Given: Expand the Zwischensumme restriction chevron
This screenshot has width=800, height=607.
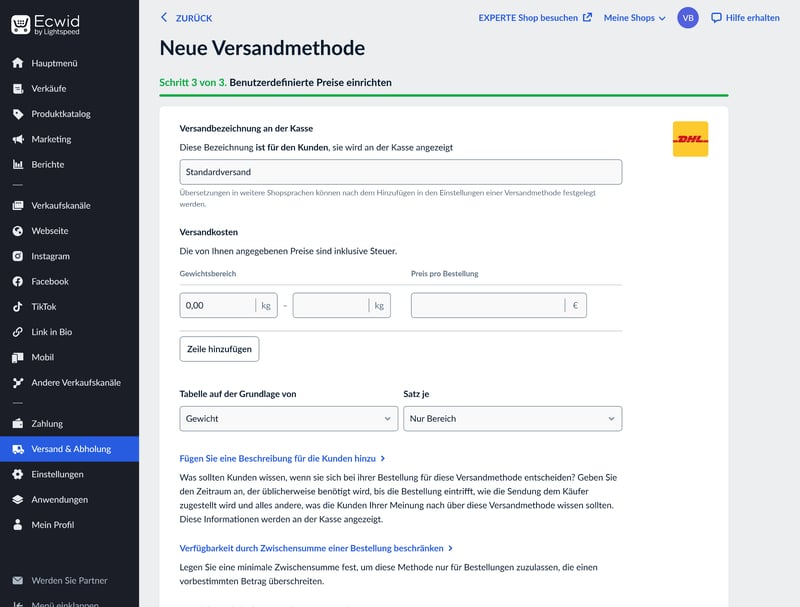Looking at the screenshot, I should point(451,548).
